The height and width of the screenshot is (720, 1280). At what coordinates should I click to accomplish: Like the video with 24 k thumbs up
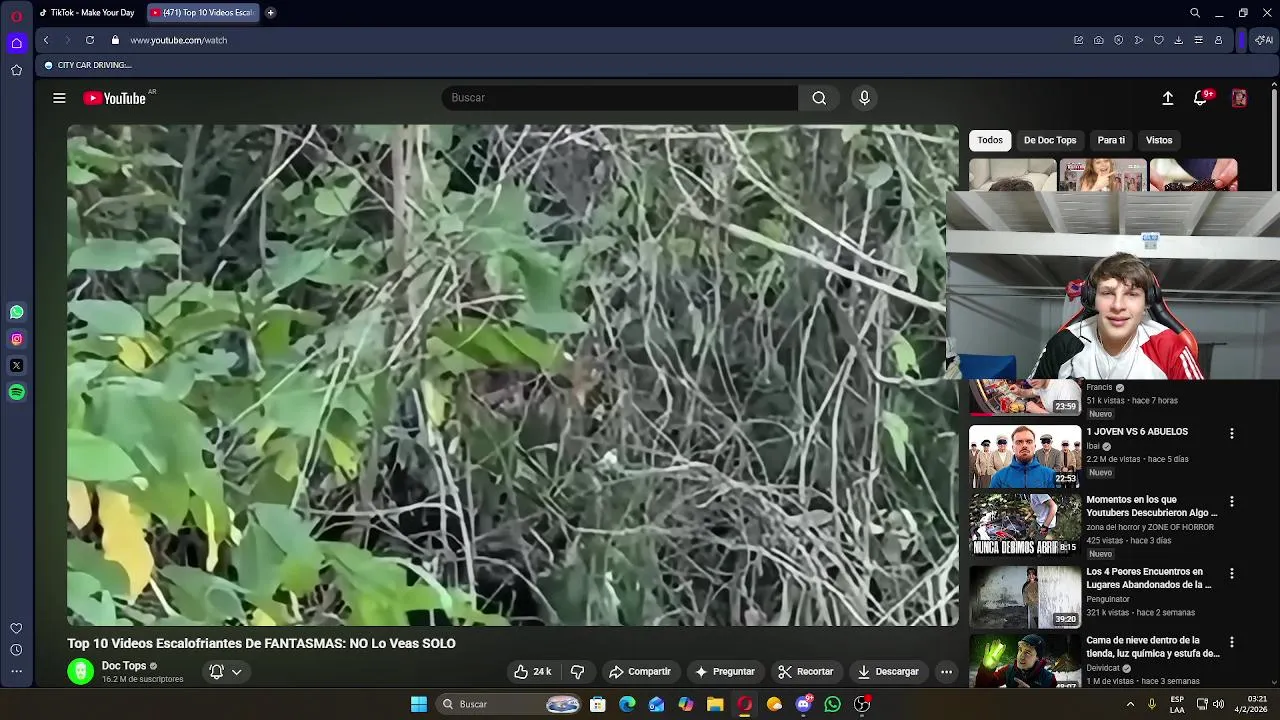pos(533,672)
